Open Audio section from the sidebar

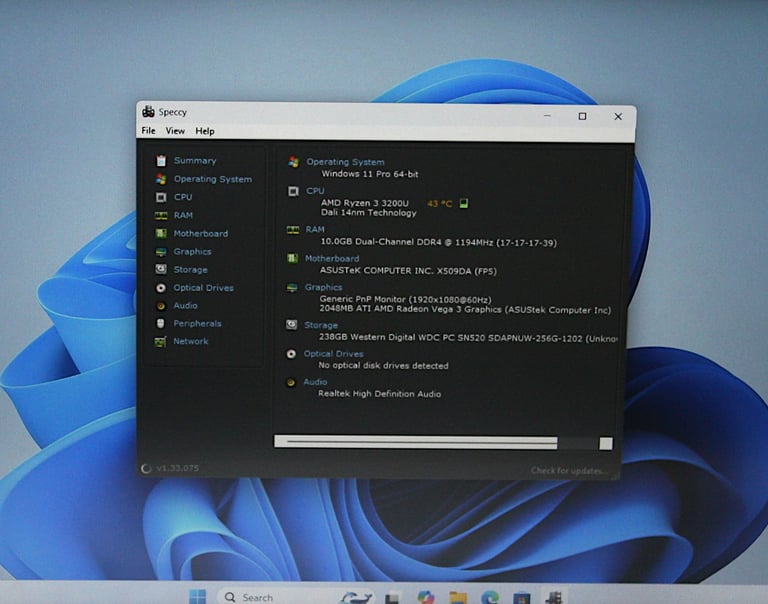(x=185, y=305)
